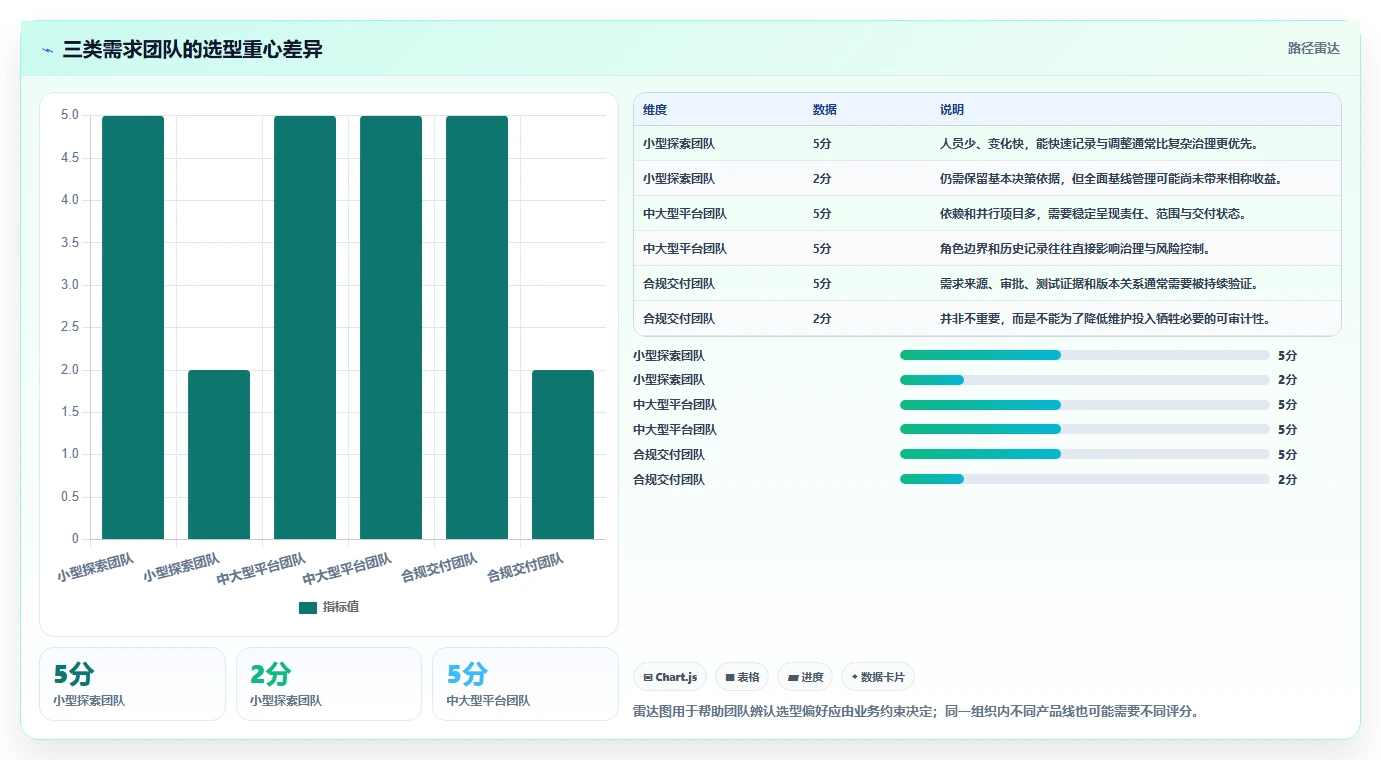Screen dimensions: 1381x760
Task: Select the row about 需求来源、审批、测试证据
Action: coord(987,284)
